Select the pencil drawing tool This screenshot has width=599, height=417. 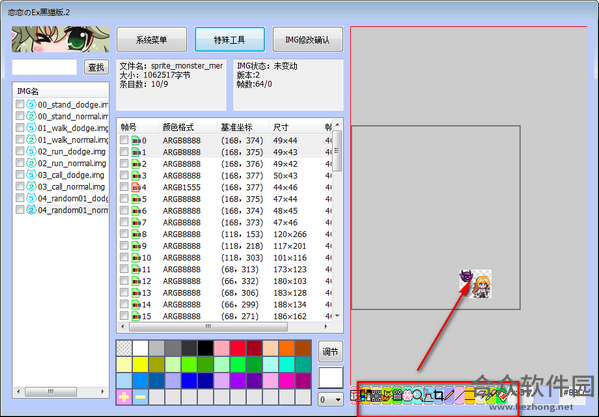click(449, 396)
